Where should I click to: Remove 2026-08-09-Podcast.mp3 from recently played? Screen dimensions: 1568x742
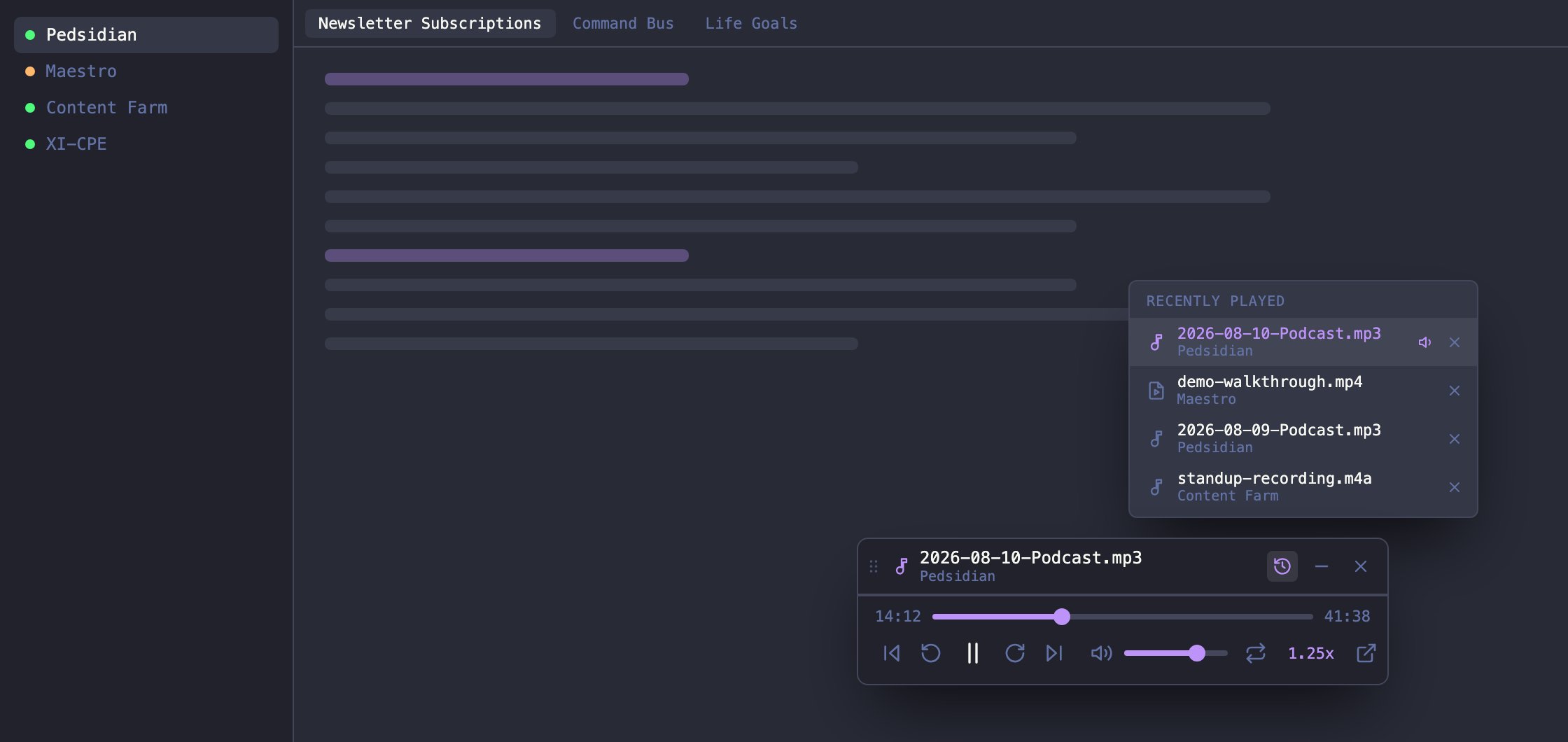1455,439
